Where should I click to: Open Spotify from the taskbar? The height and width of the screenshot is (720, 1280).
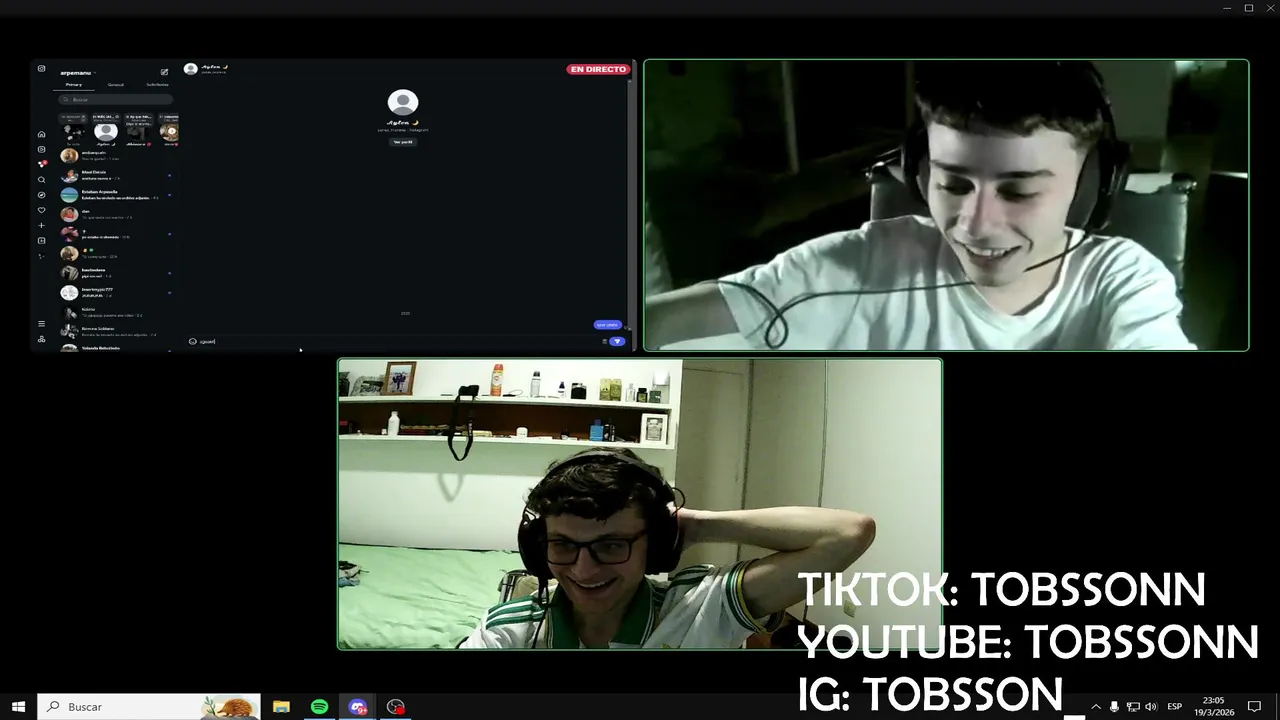(319, 707)
